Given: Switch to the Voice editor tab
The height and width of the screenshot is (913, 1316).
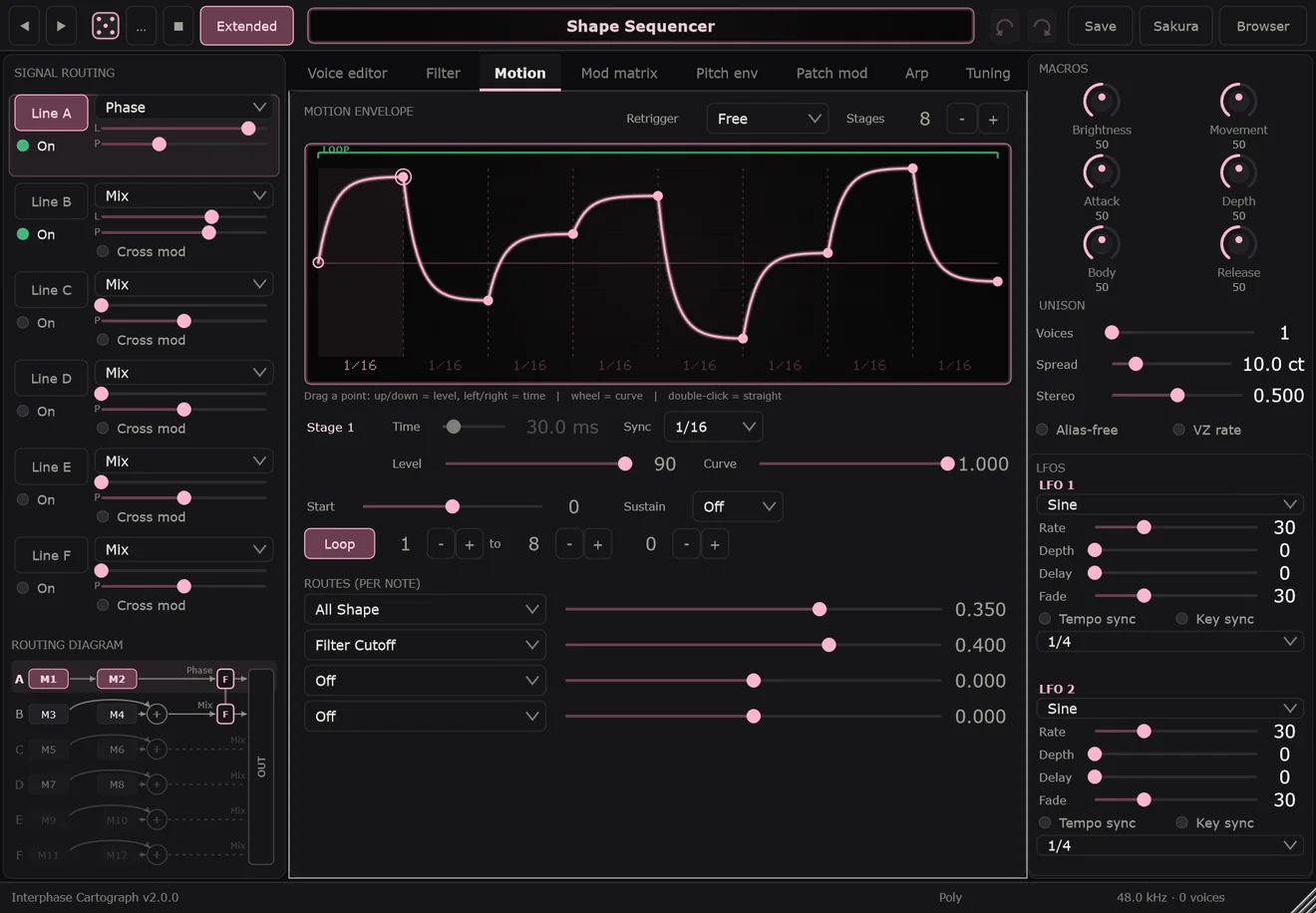Looking at the screenshot, I should coord(347,73).
